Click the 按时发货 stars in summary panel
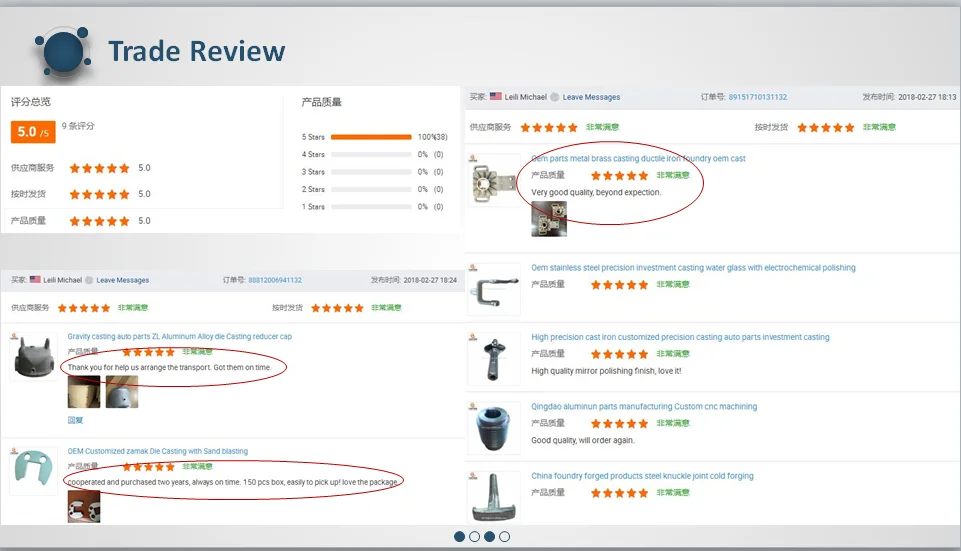 tap(99, 194)
